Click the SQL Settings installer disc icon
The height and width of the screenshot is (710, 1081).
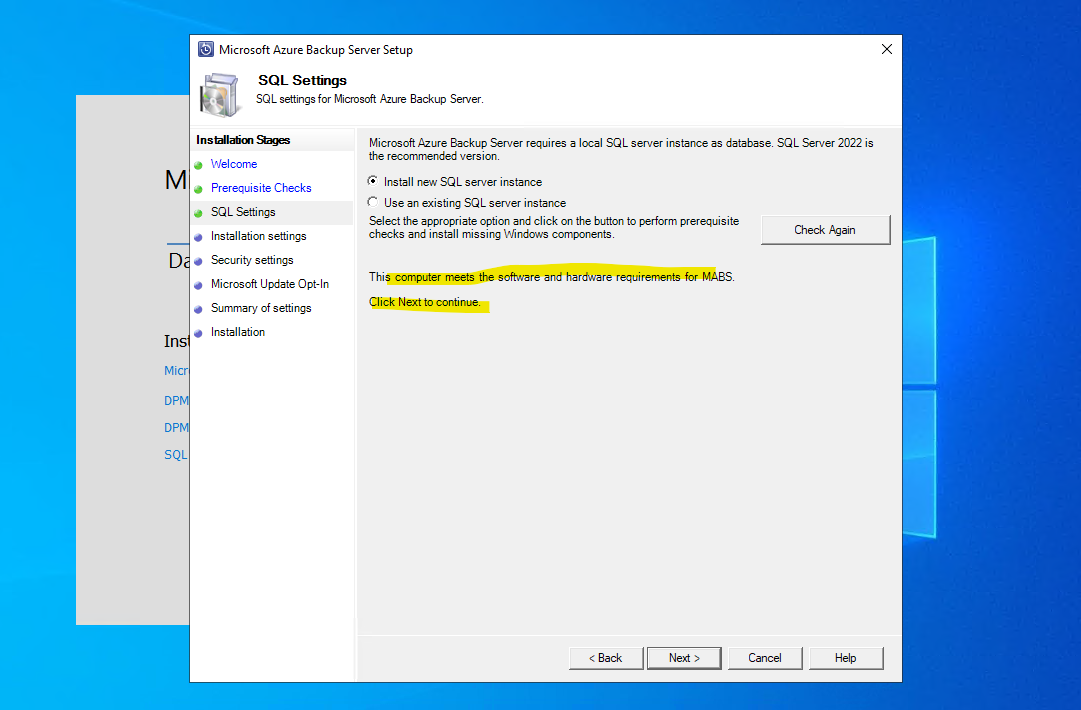220,94
